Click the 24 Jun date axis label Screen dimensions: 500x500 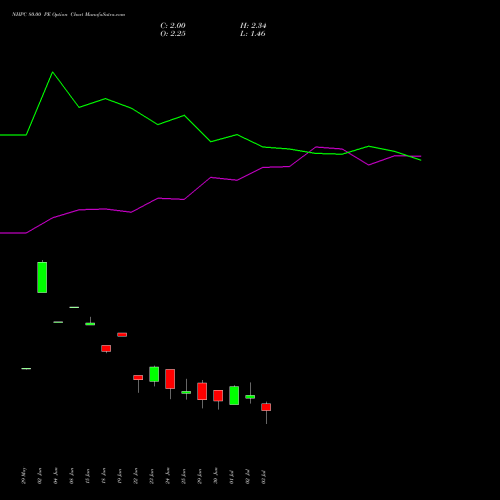(168, 476)
